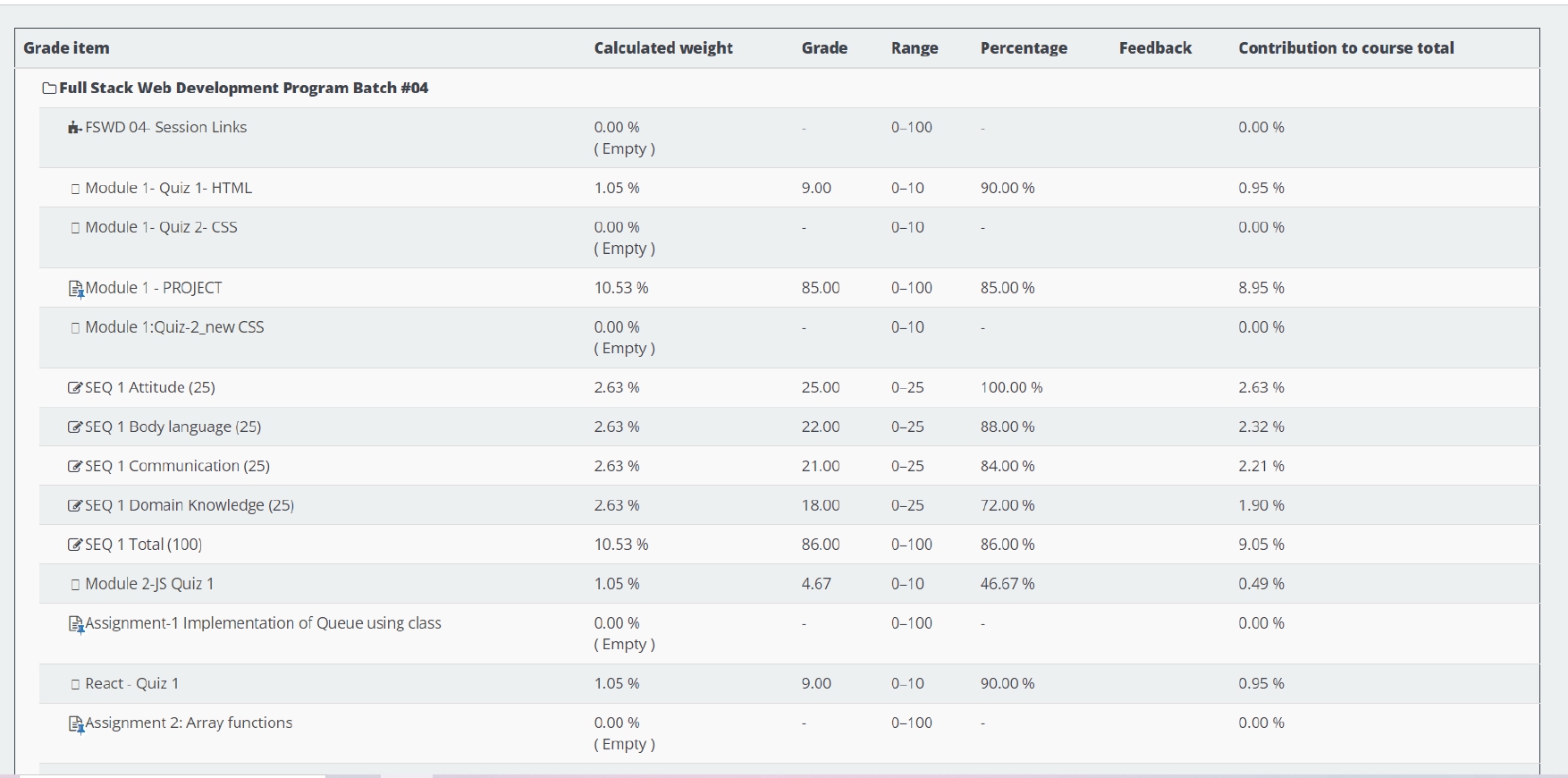Click the Module 1 Quiz 1 HTML icon
Screen dimensions: 1568x778
pyautogui.click(x=75, y=189)
